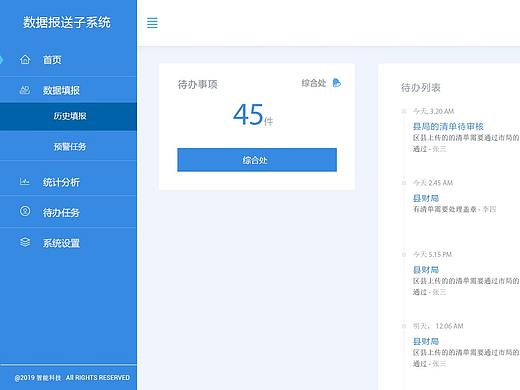This screenshot has height=390, width=520.
Task: Click the home icon beside 首页
Action: [x=25, y=59]
